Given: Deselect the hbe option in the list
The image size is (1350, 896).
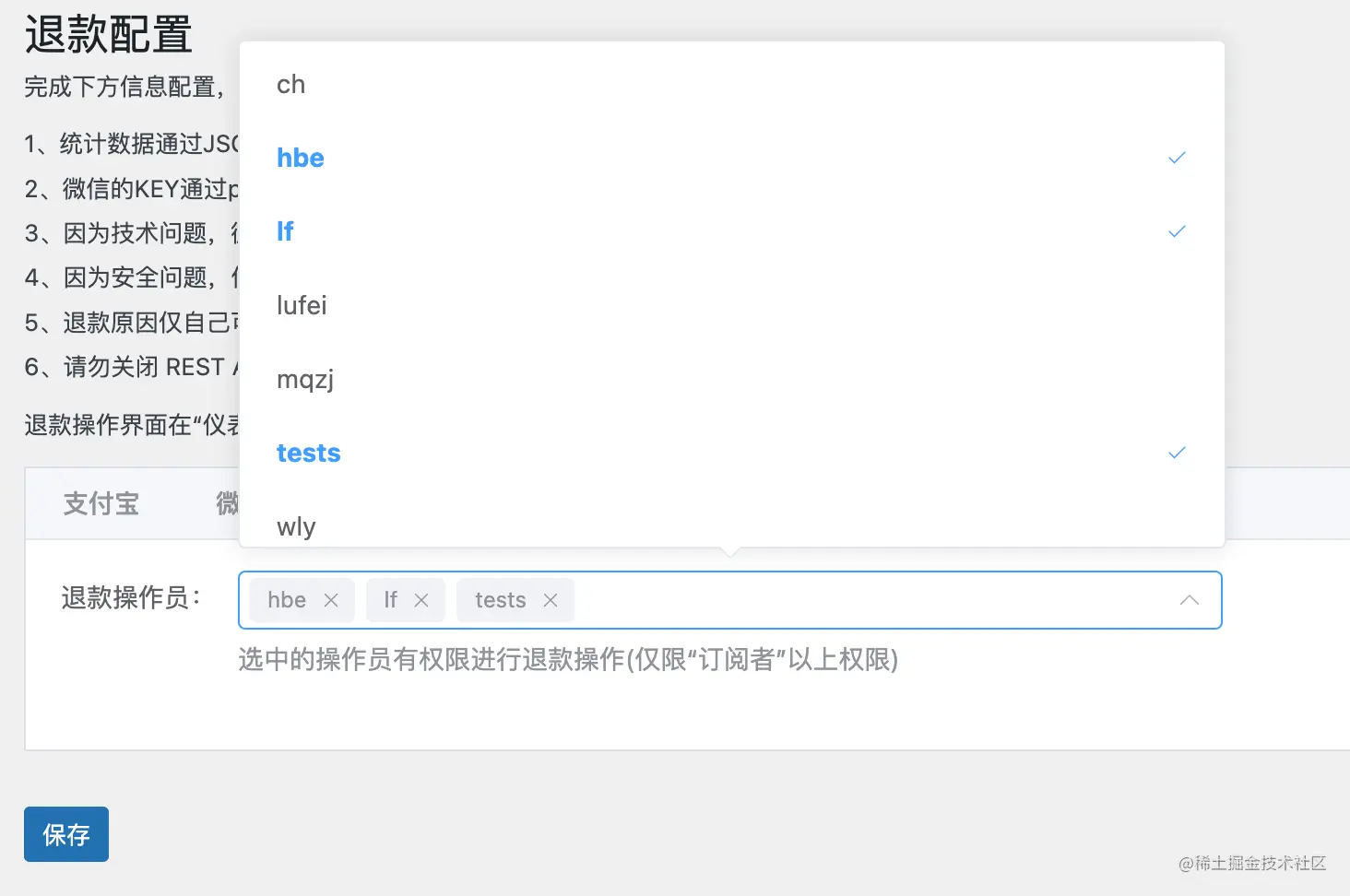Looking at the screenshot, I should pyautogui.click(x=731, y=158).
